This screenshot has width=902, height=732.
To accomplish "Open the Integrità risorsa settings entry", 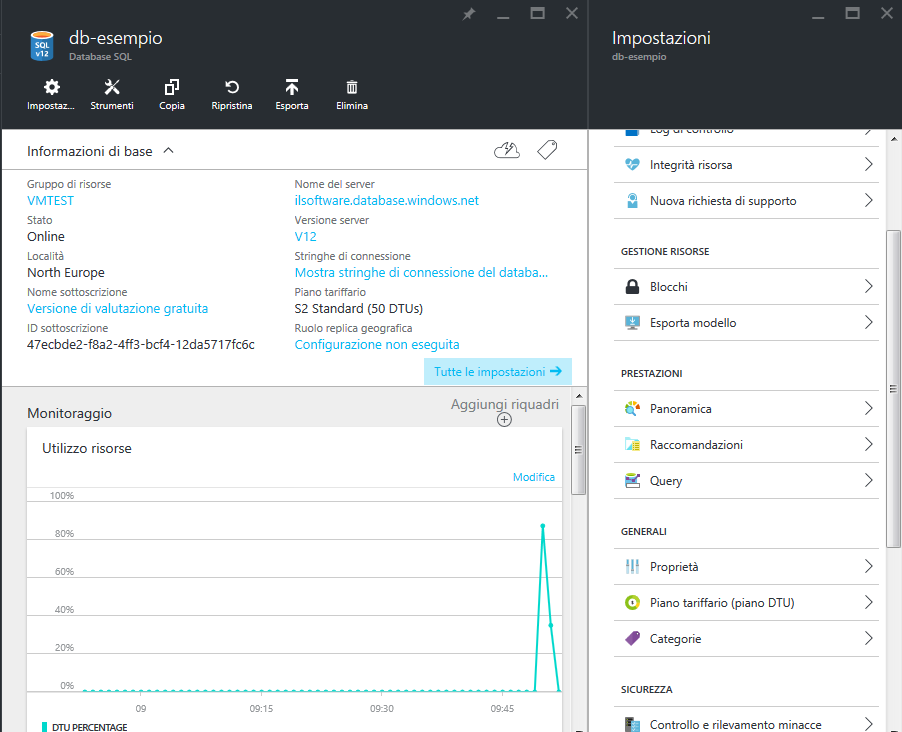I will coord(746,165).
